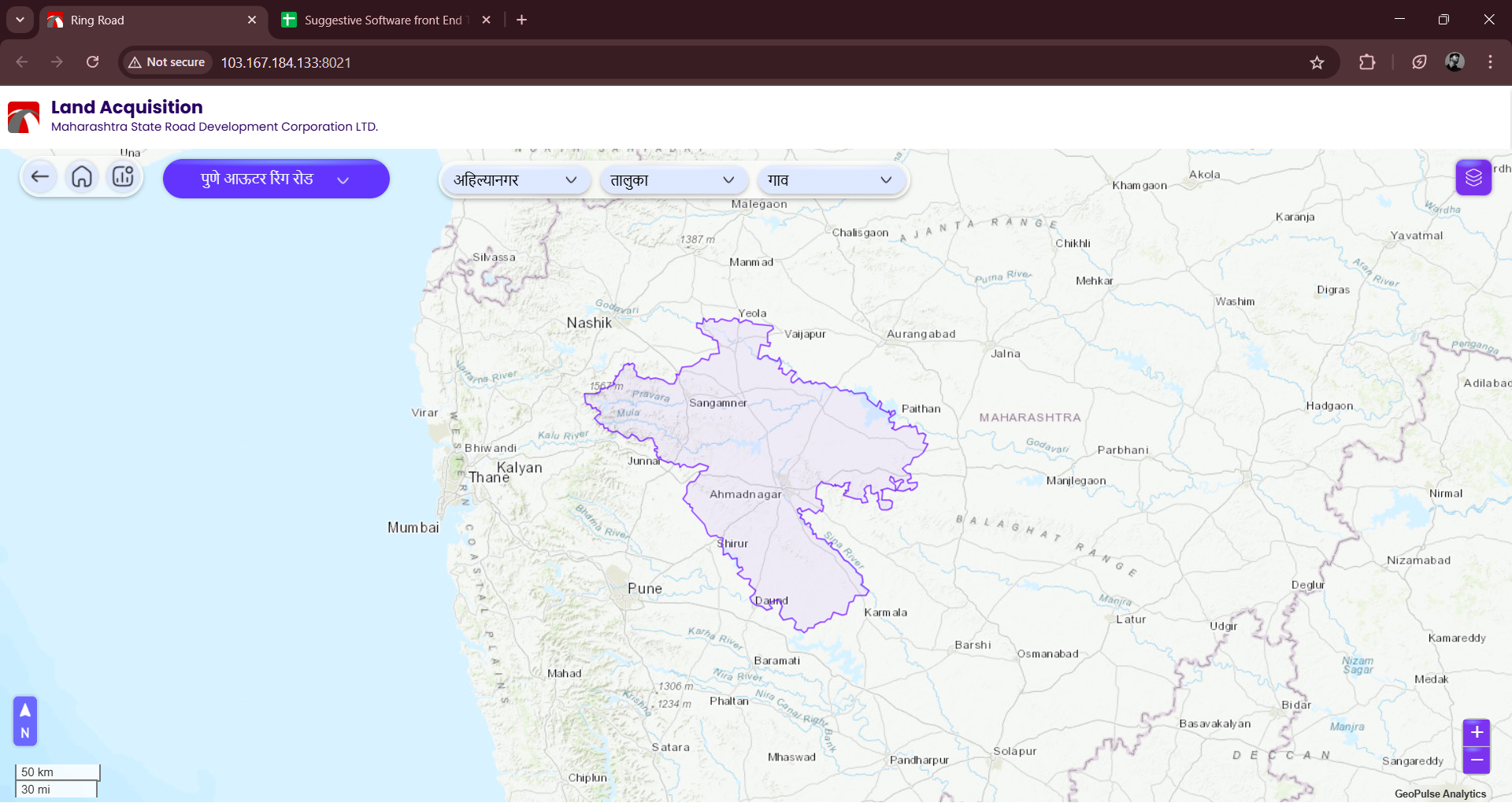The height and width of the screenshot is (803, 1512).
Task: Open the तालुका dropdown
Action: click(673, 180)
